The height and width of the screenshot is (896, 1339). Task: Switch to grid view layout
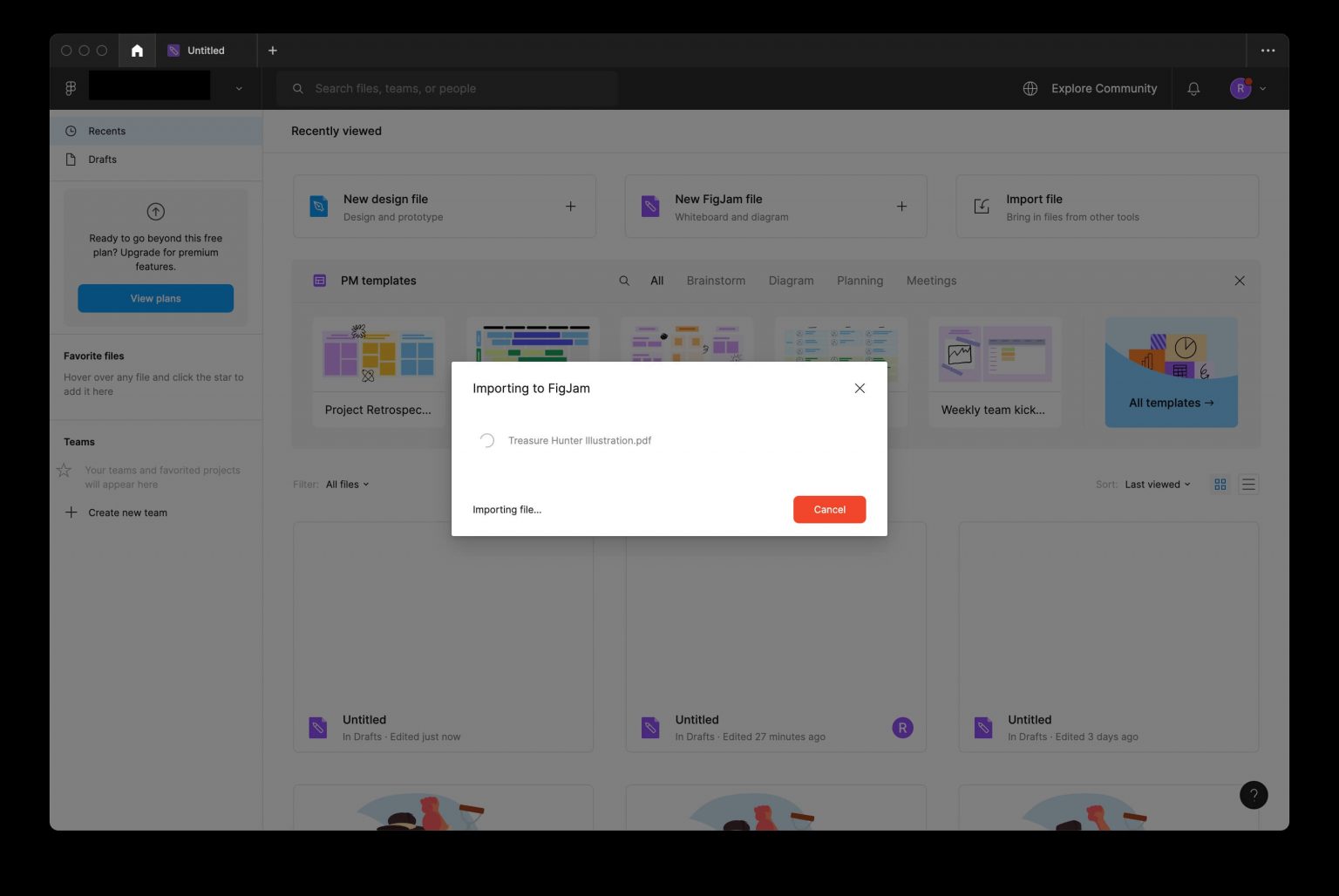[x=1220, y=484]
